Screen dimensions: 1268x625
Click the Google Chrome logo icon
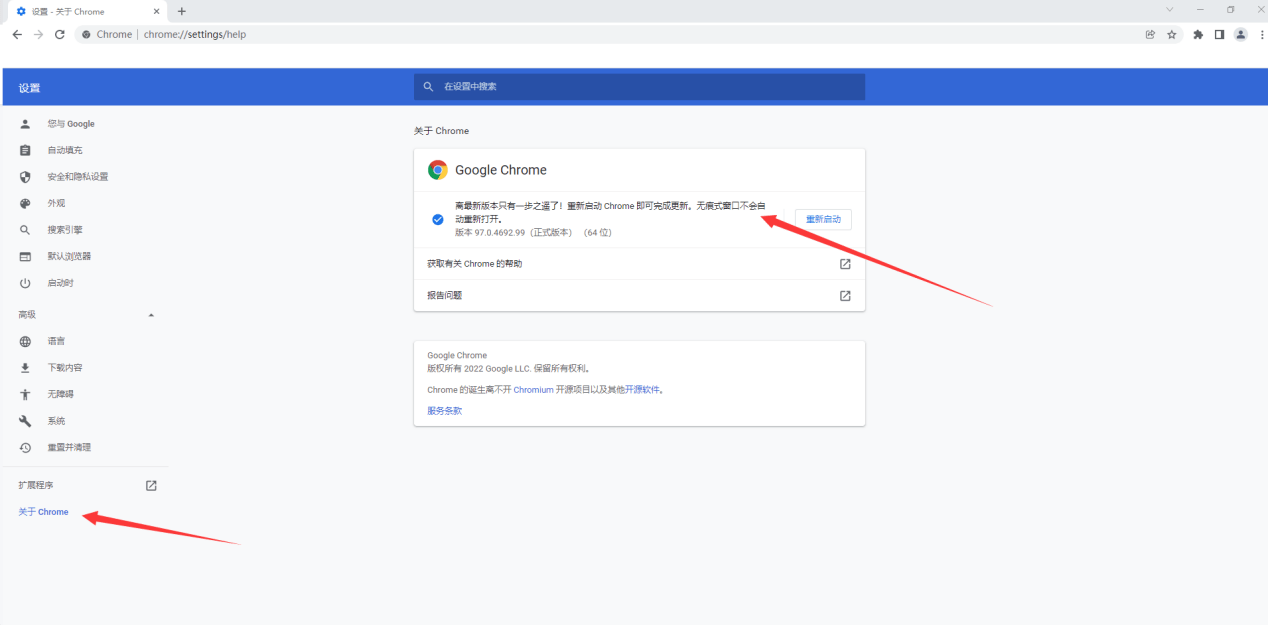tap(438, 170)
